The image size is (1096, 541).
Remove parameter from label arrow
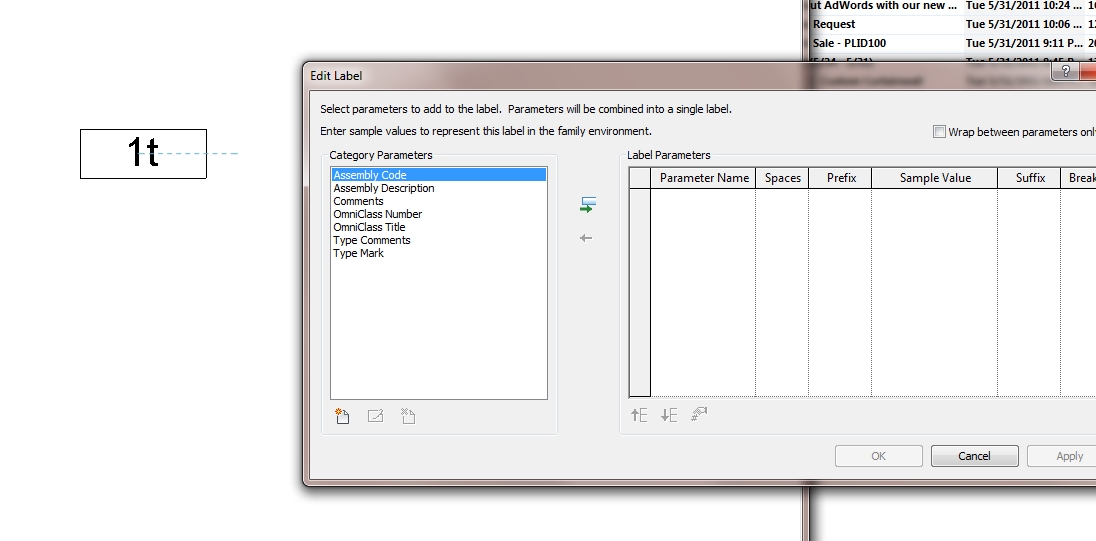coord(586,238)
